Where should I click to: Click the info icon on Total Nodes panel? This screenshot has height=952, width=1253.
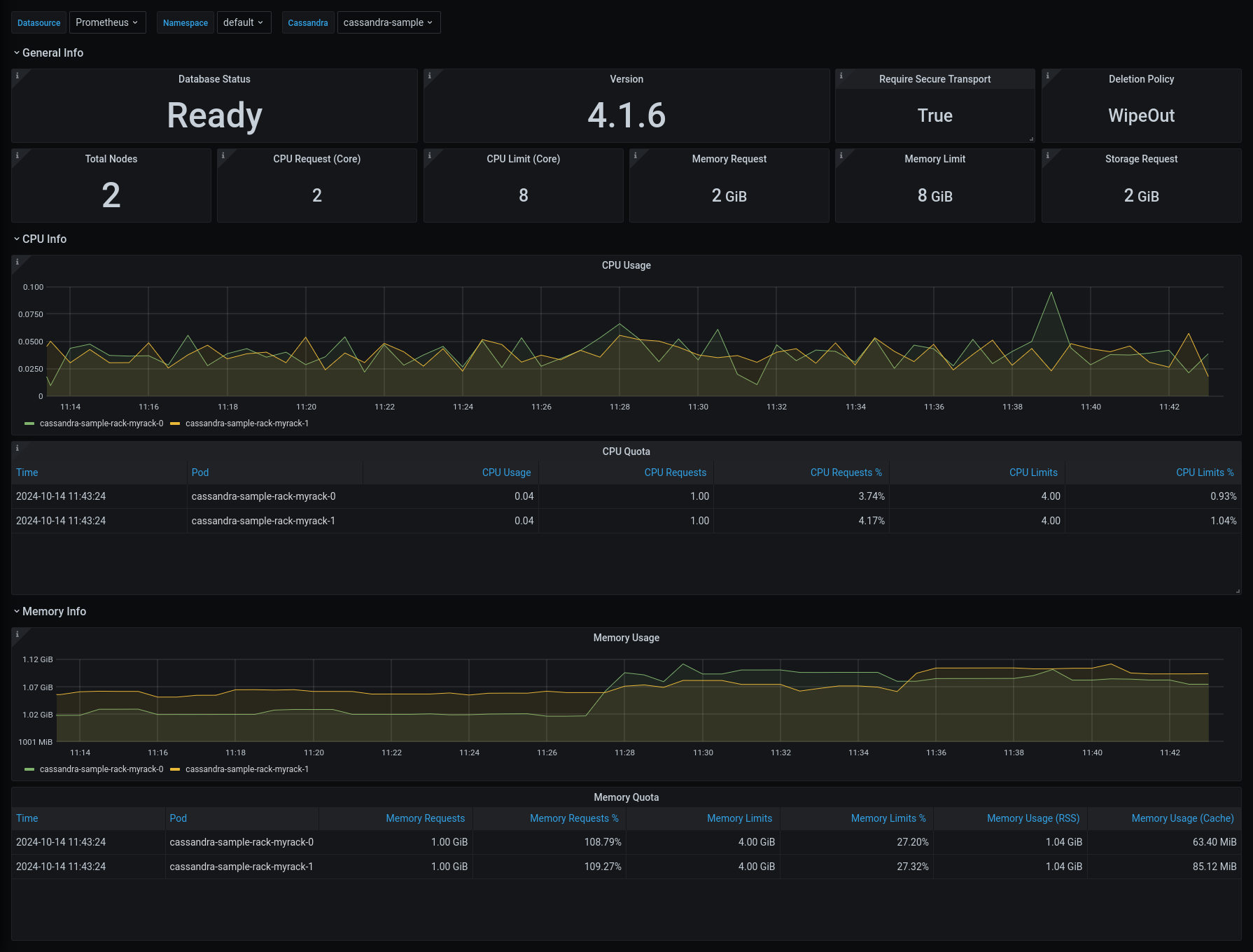tap(17, 155)
